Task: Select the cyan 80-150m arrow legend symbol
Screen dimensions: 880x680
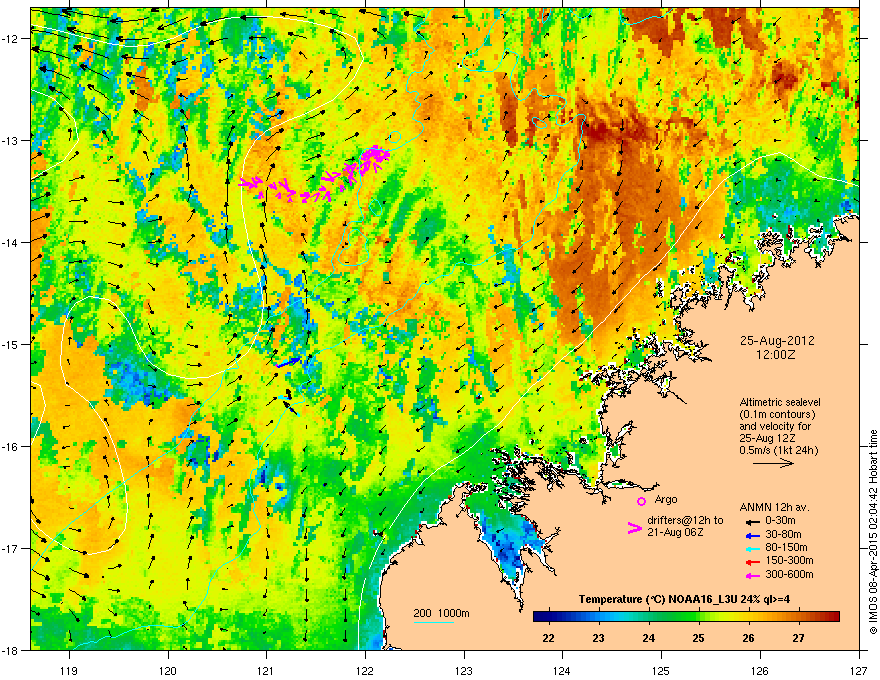Action: pyautogui.click(x=752, y=548)
